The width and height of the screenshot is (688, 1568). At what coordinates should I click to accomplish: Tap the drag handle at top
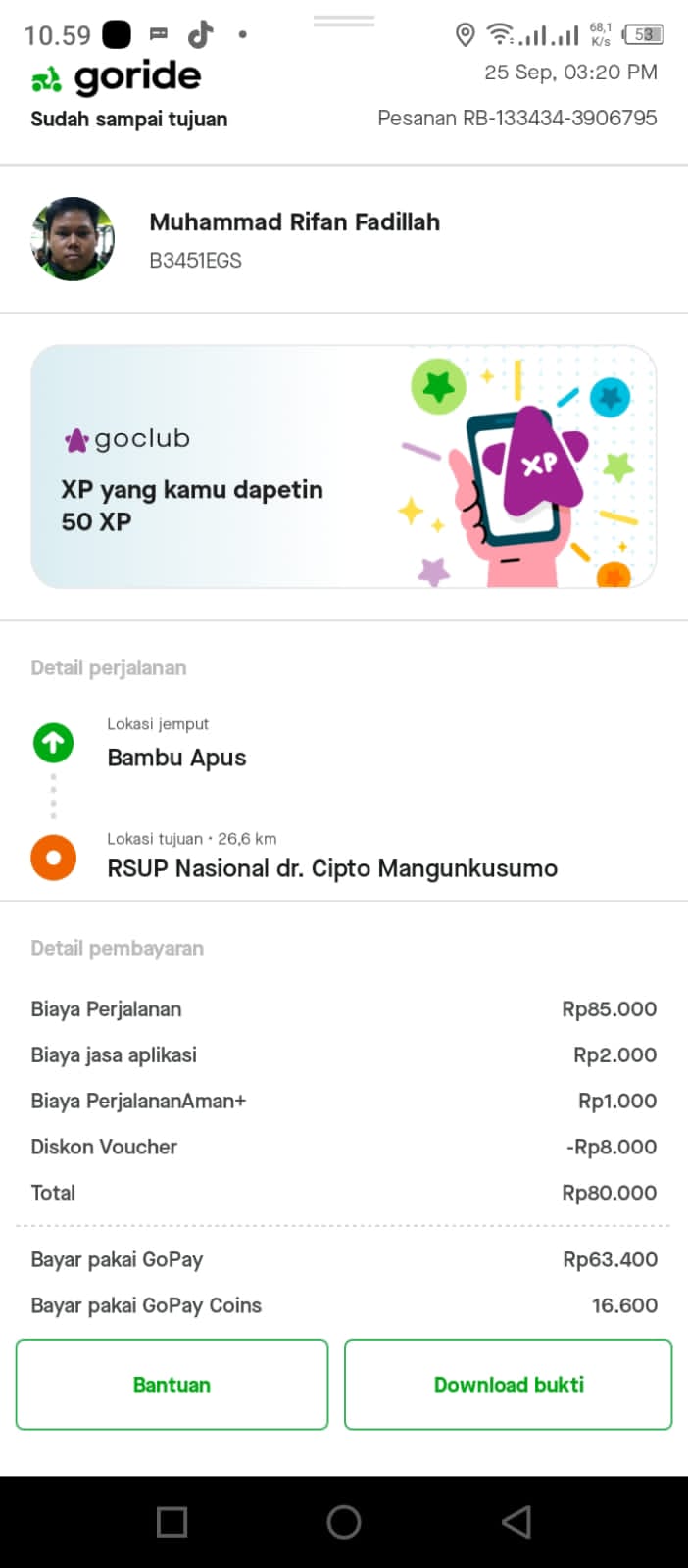[x=344, y=21]
